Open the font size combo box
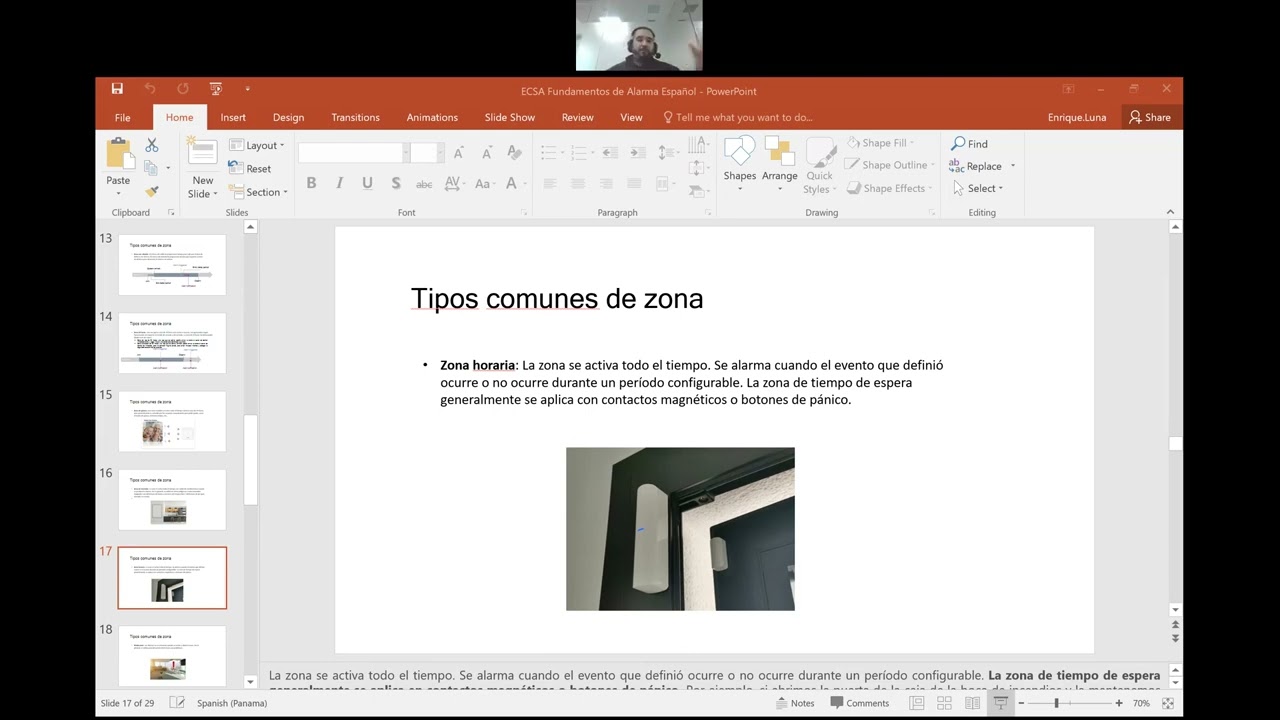Viewport: 1280px width, 720px height. [427, 153]
